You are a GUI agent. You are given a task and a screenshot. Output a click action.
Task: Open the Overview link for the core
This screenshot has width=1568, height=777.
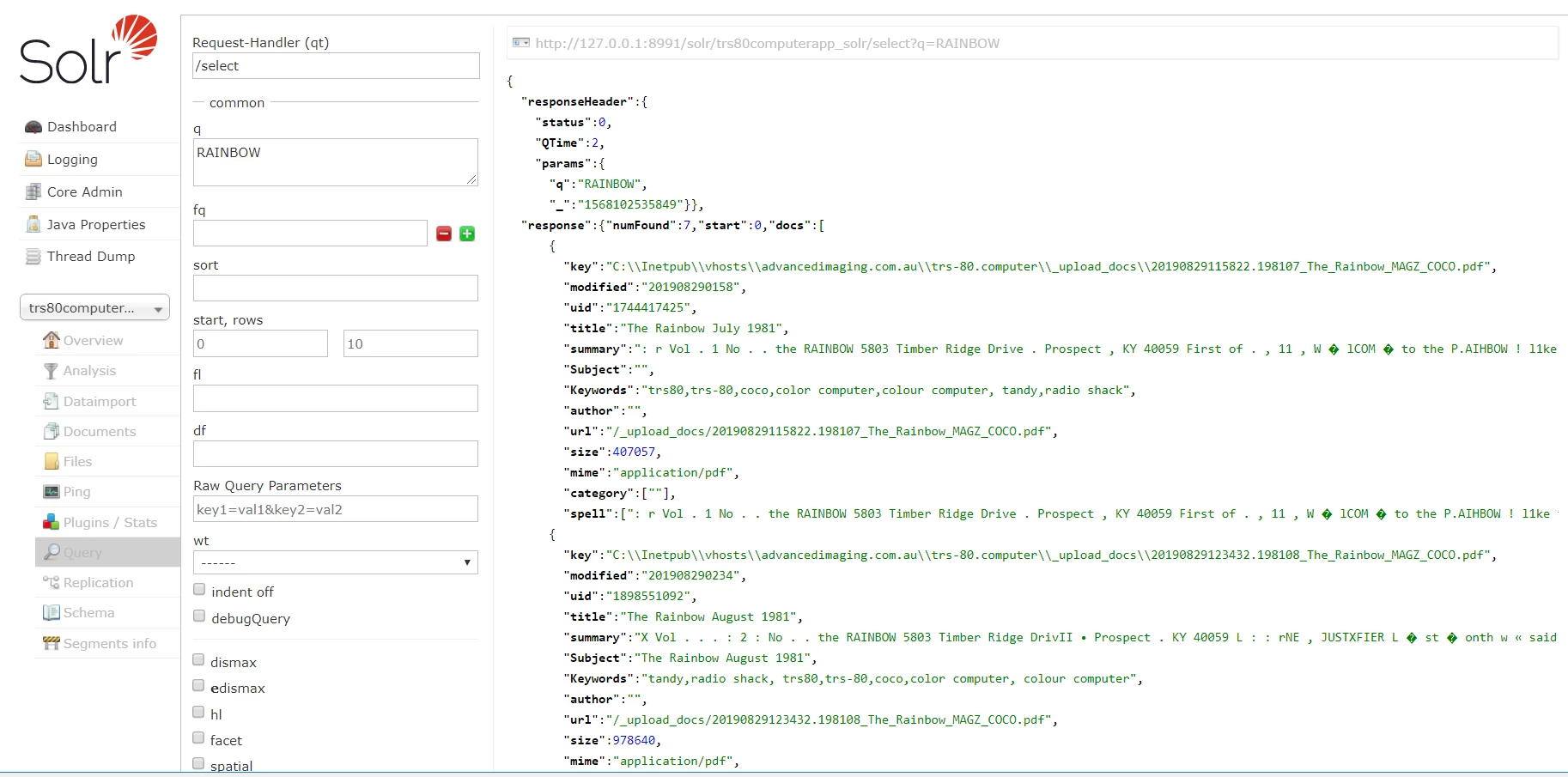[x=93, y=341]
